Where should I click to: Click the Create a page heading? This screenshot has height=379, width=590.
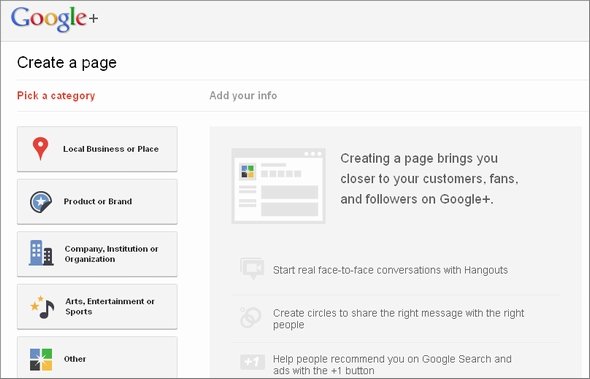67,63
